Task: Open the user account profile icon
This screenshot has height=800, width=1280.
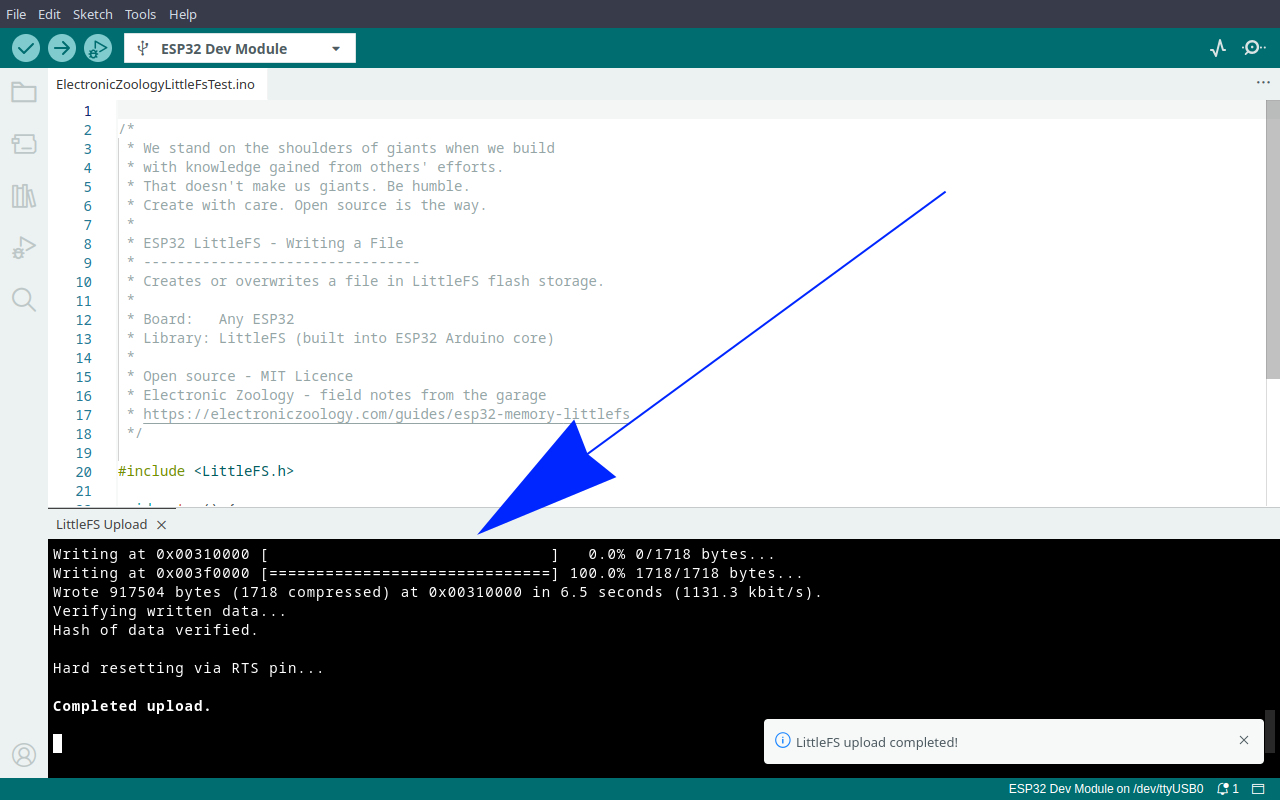Action: 24,754
